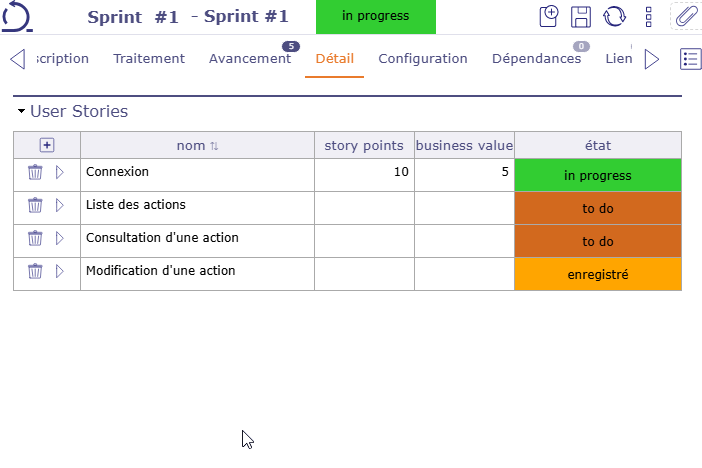Viewport: 702px width, 468px height.
Task: Click trash icon for Liste des actions
Action: click(x=35, y=206)
